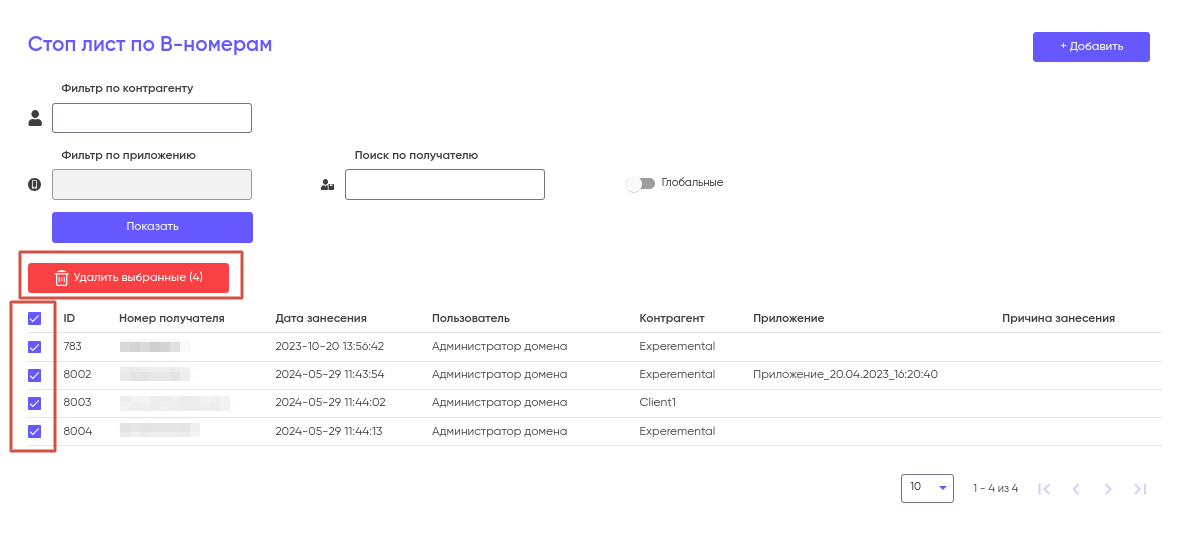1192x543 pixels.
Task: Go to the last page
Action: point(1140,489)
